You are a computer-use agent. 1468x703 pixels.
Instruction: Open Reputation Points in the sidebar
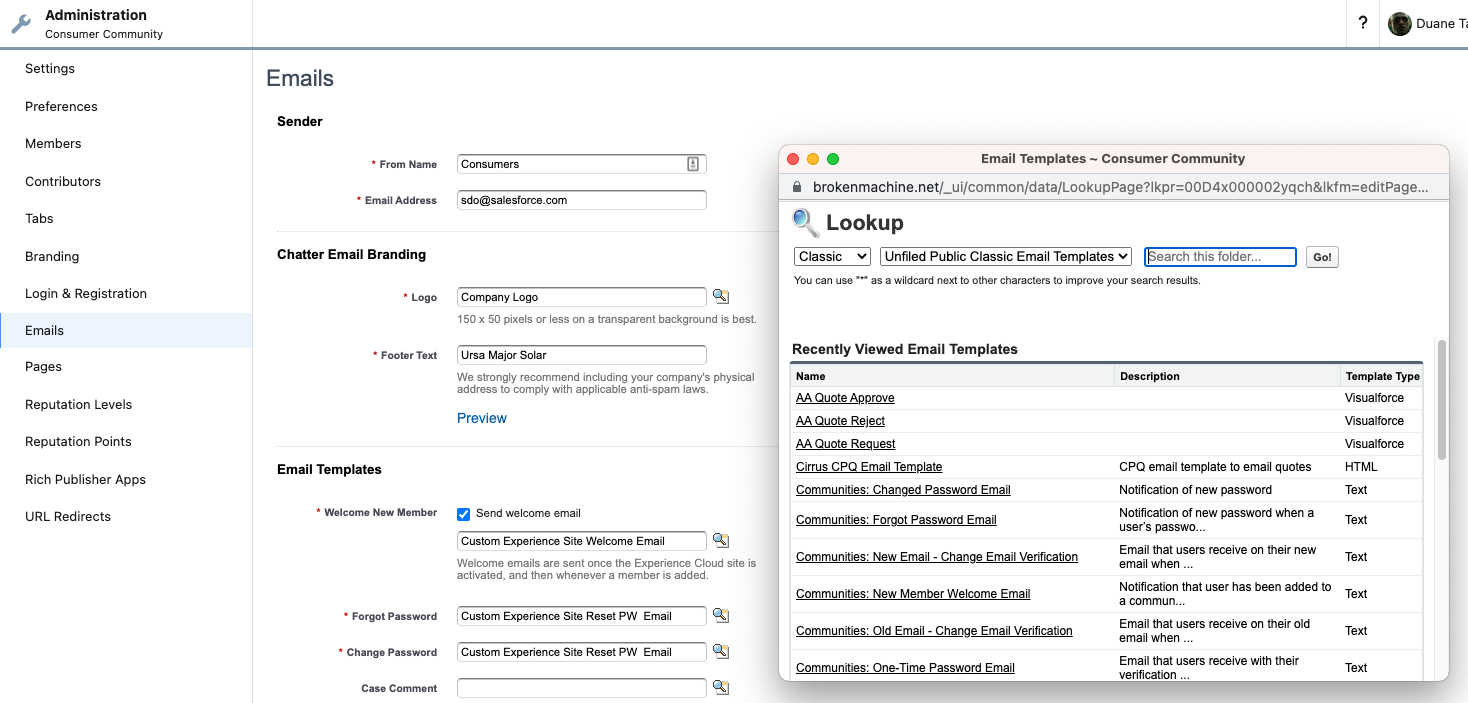(x=78, y=441)
